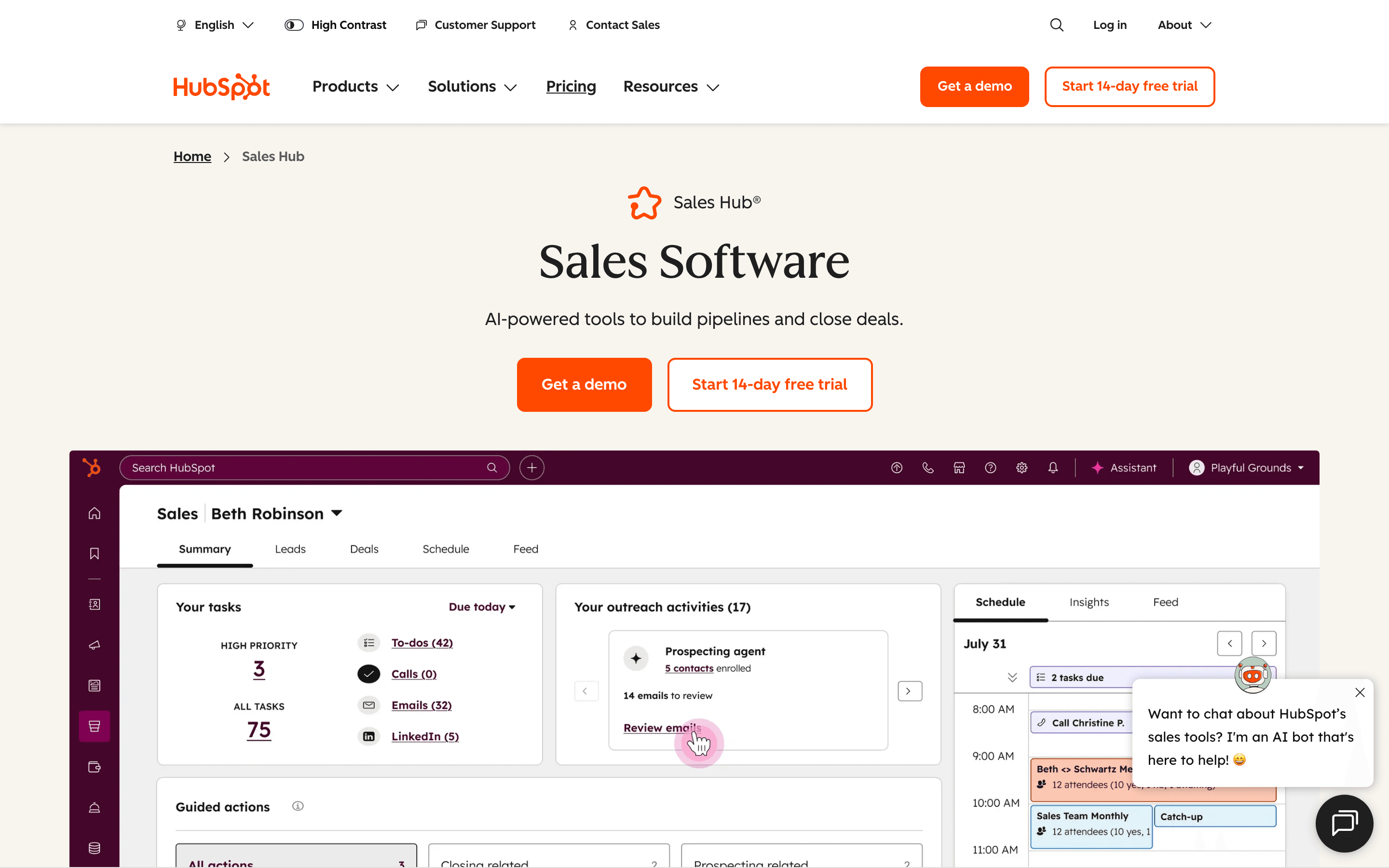Open the Emails (32) link

click(422, 705)
